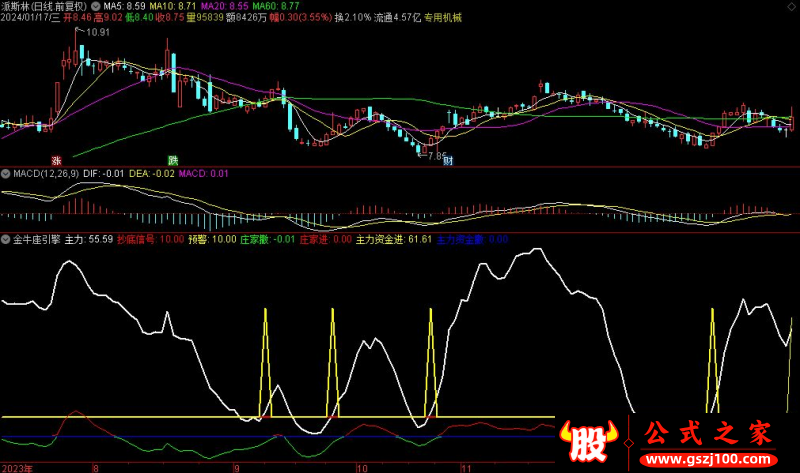This screenshot has height=473, width=800.
Task: Select the MA5 moving average label
Action: point(128,6)
